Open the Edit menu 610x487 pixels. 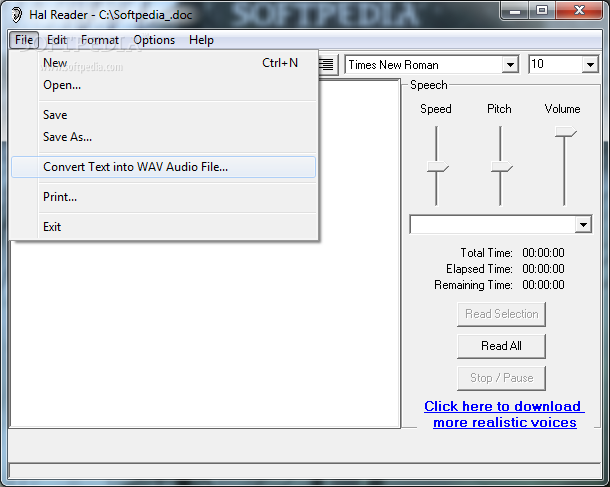tap(57, 40)
